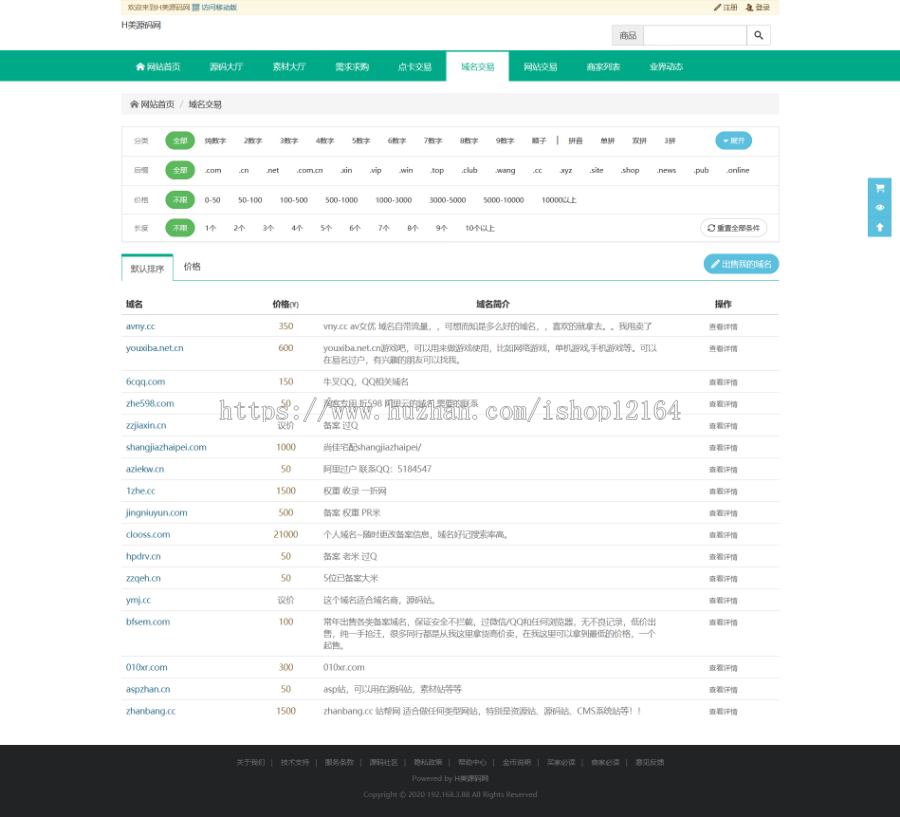Click 出售我的域名 button

click(741, 264)
